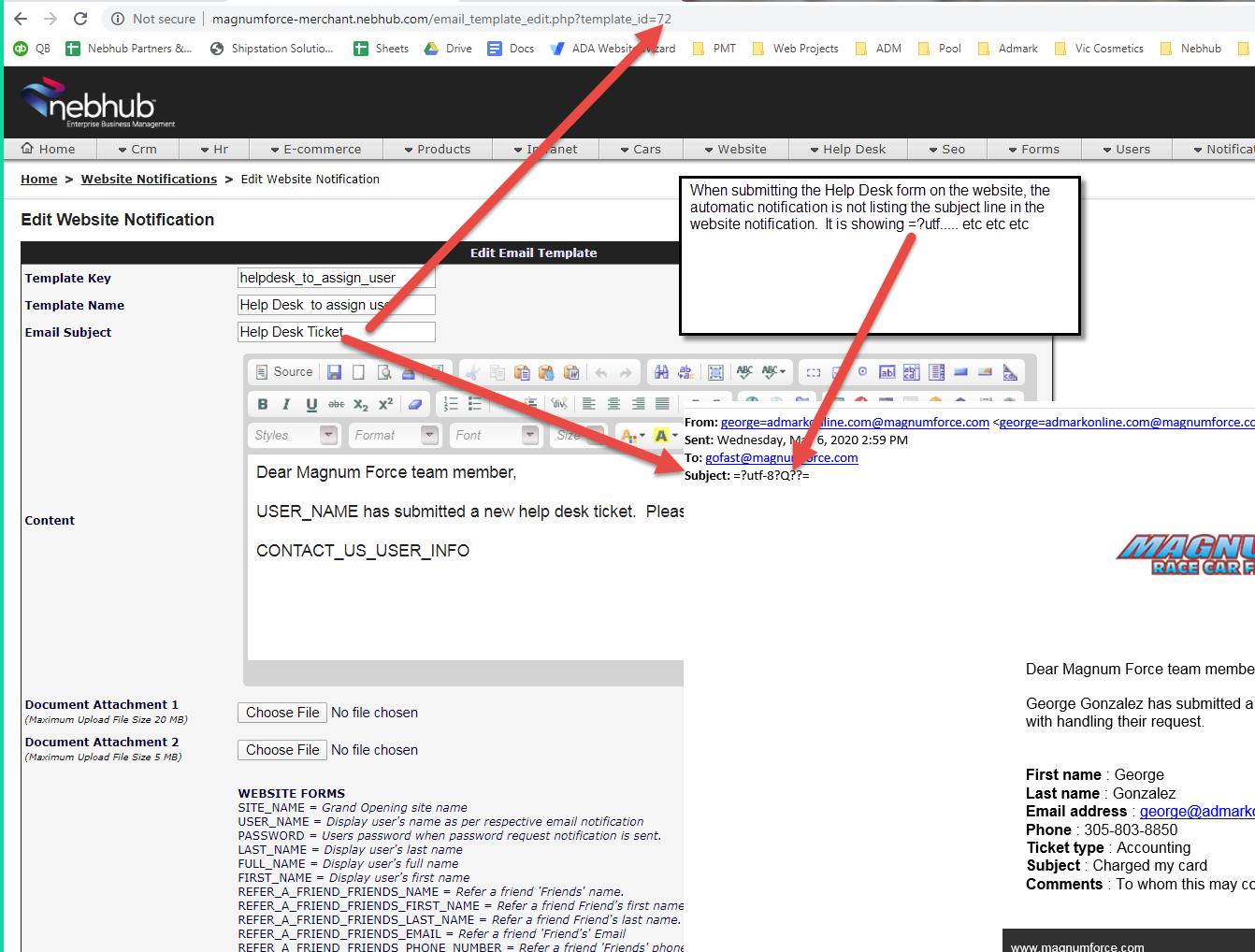Click the New Page icon in editor toolbar
The width and height of the screenshot is (1255, 952).
[x=358, y=372]
